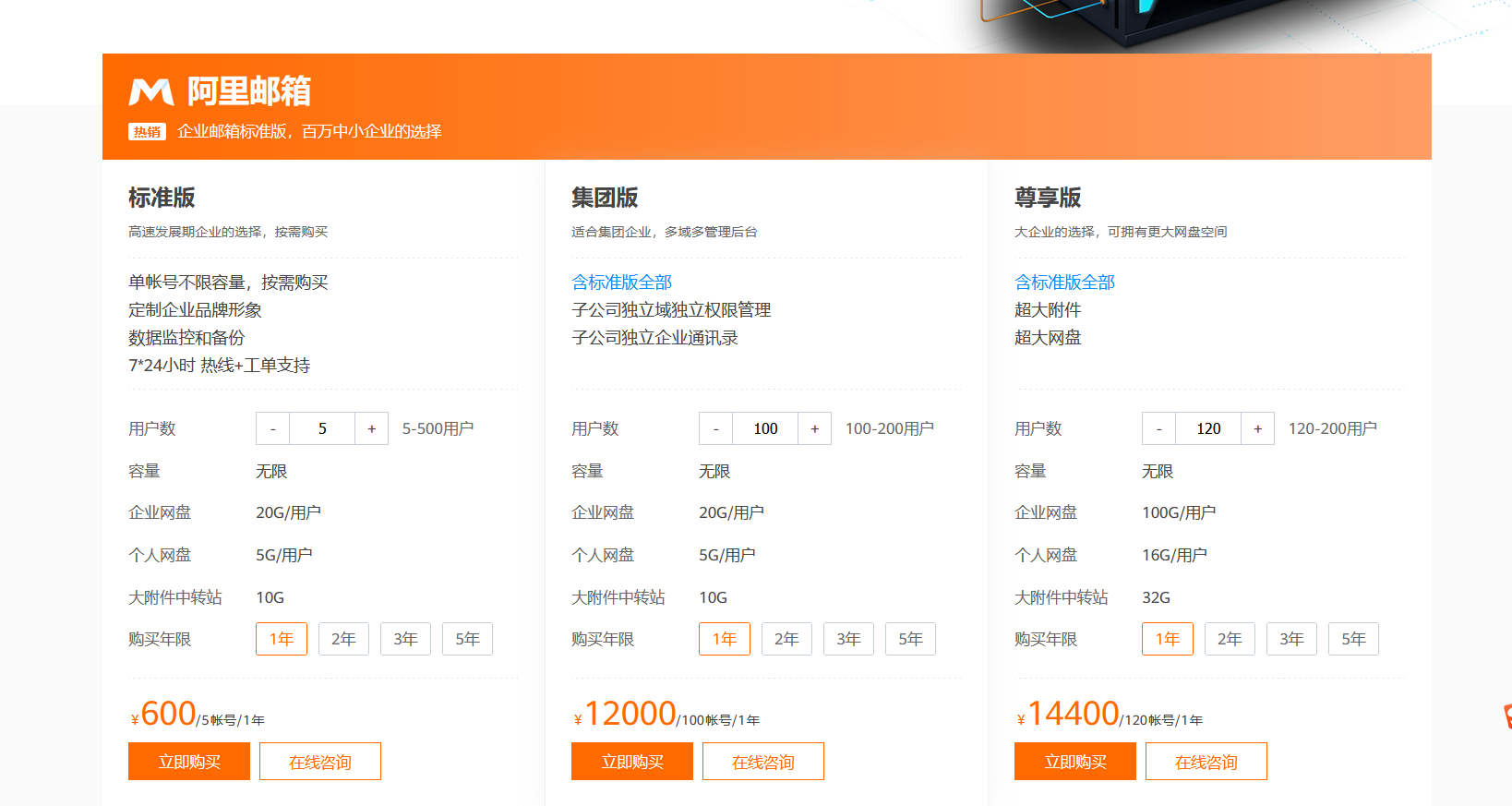Image resolution: width=1512 pixels, height=806 pixels.
Task: Increase user count in 集团版 plan
Action: [815, 428]
